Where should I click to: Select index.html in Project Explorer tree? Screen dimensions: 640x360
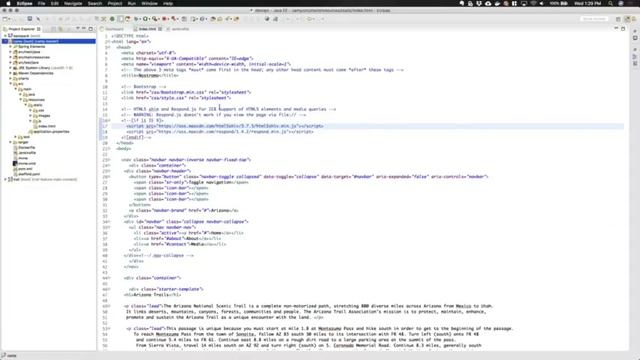tap(46, 126)
